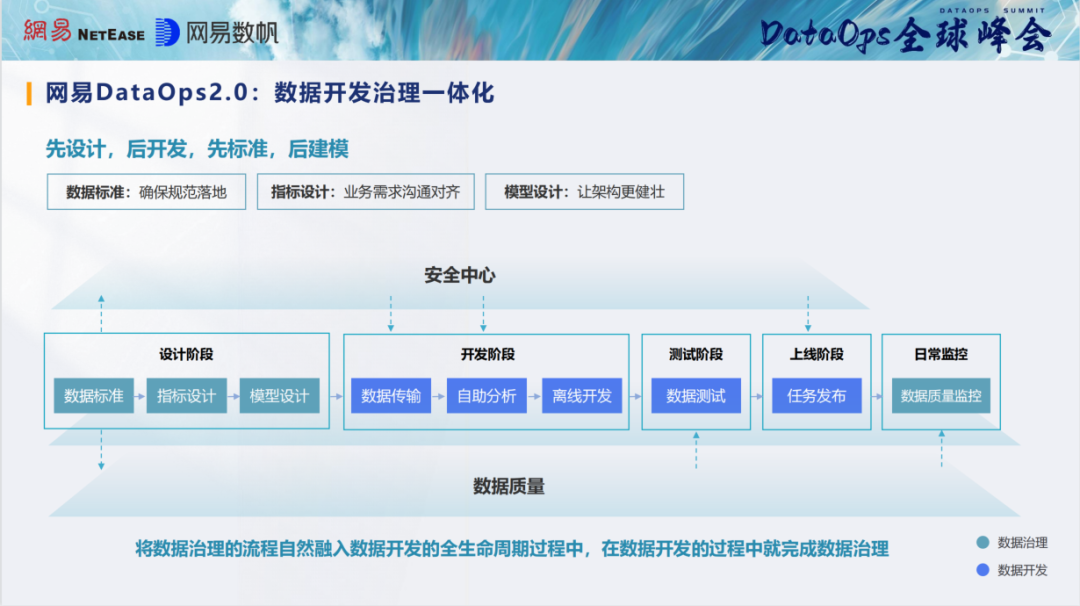Viewport: 1080px width, 606px height.
Task: Click the 开发阶段 stage label
Action: point(488,354)
